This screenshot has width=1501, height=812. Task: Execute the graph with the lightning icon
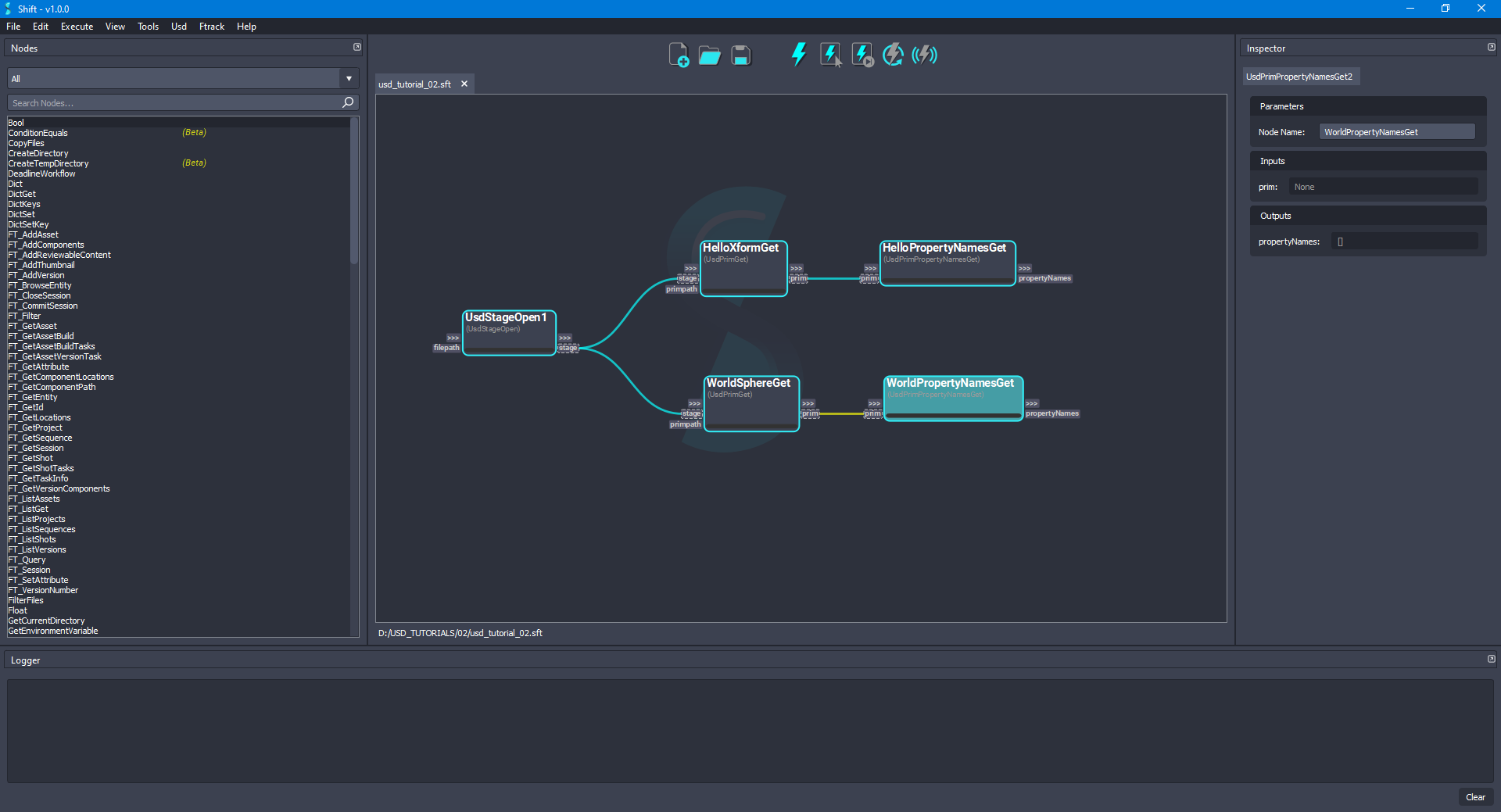tap(798, 55)
